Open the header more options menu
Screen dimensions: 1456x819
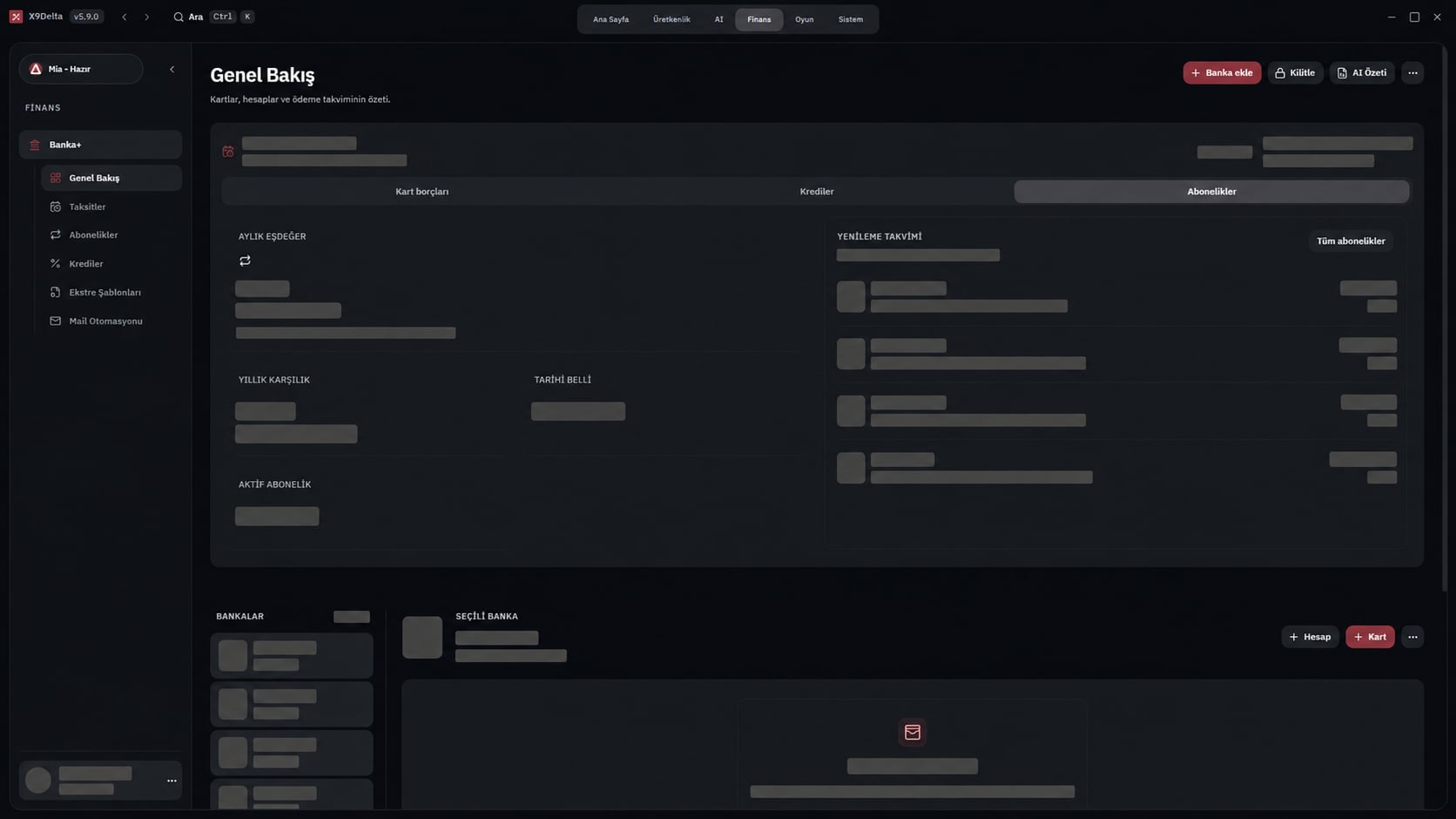click(1412, 72)
